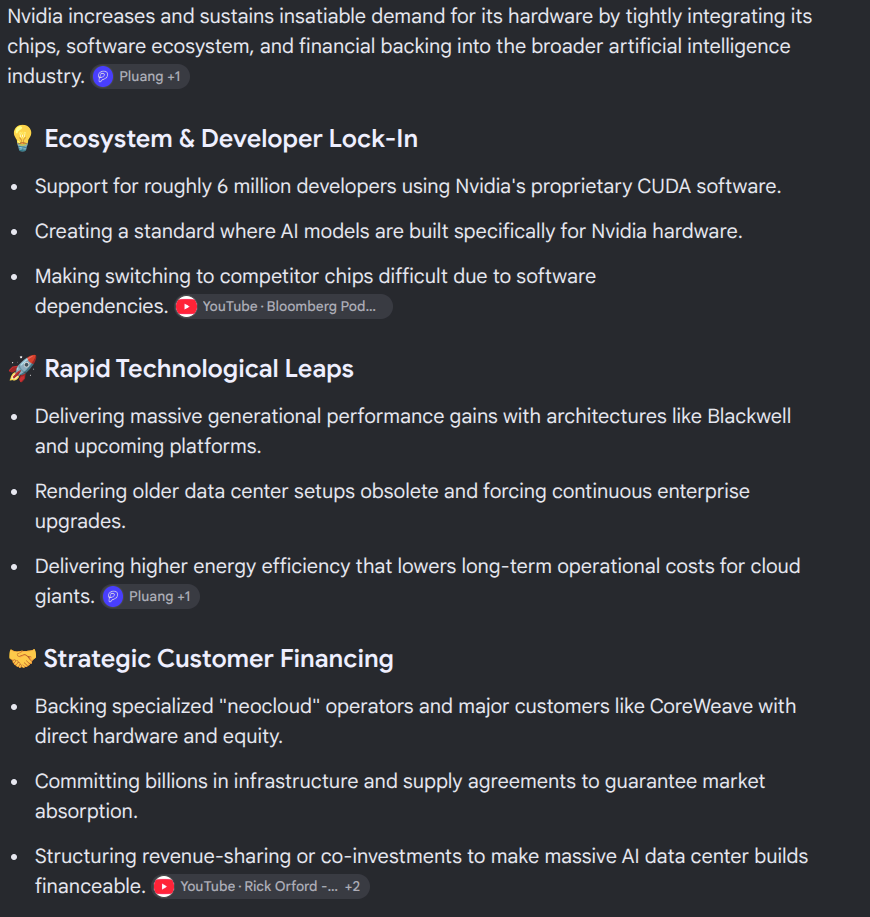The width and height of the screenshot is (870, 917).
Task: Open the YouTube Bloomberg Pod source chip
Action: coord(284,306)
